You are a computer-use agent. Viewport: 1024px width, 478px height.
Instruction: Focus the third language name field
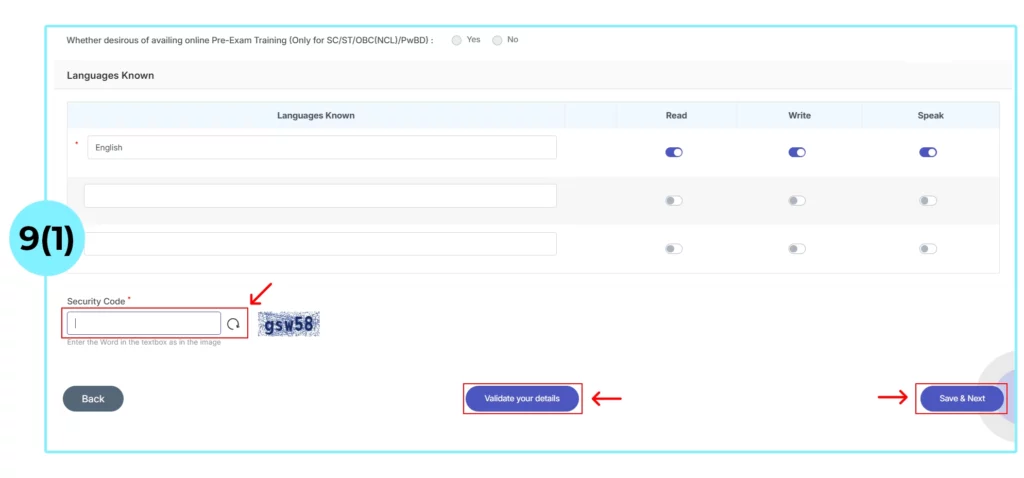320,244
